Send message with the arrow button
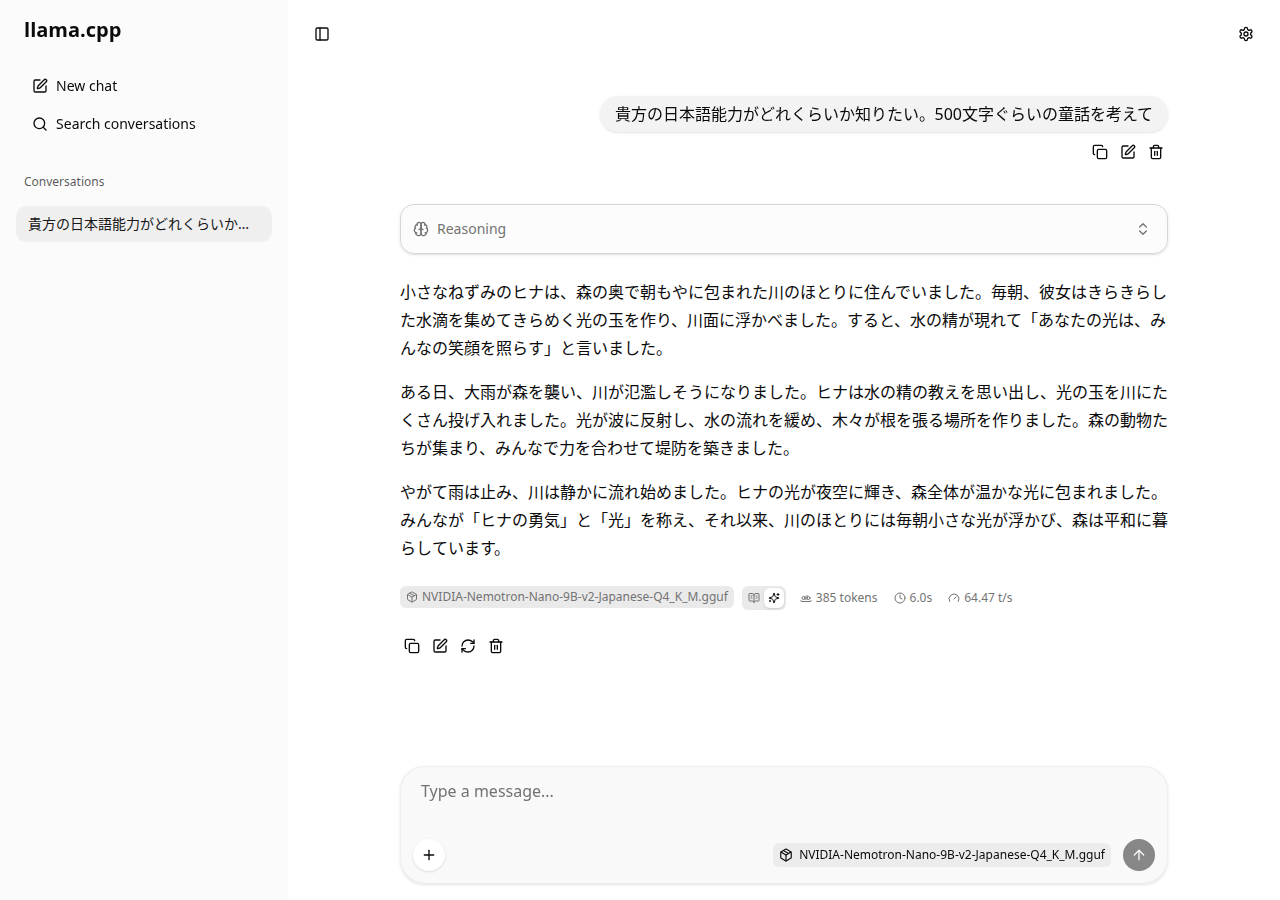The image size is (1280, 900). pos(1139,855)
